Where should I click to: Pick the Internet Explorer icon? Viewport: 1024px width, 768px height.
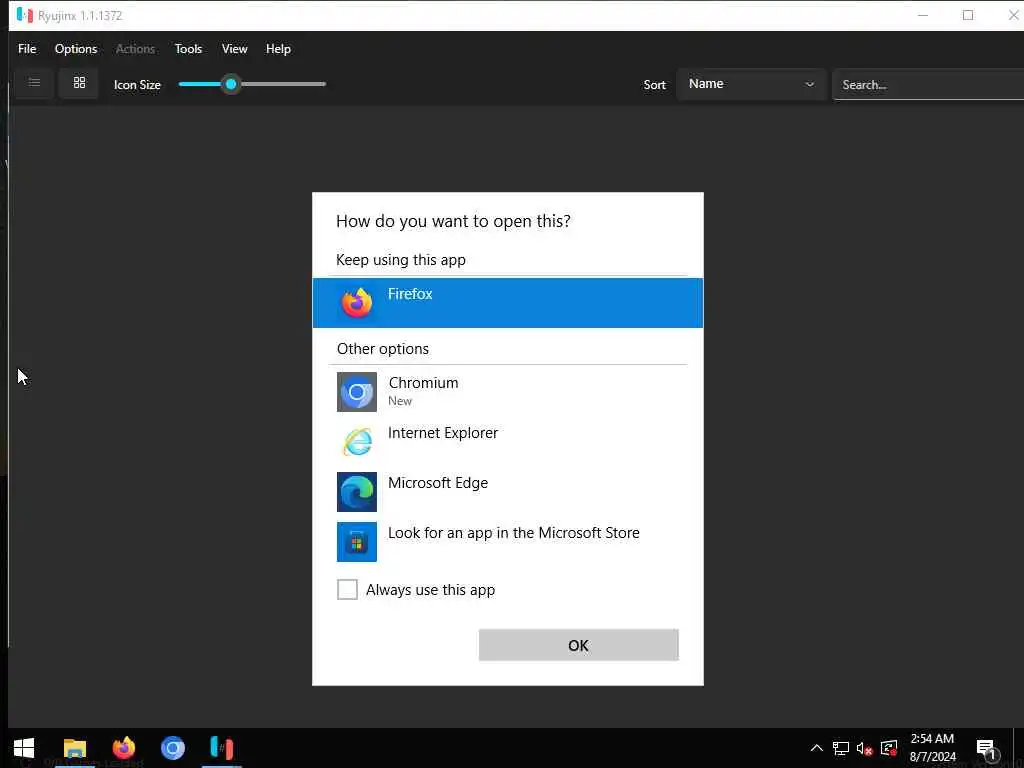point(357,442)
